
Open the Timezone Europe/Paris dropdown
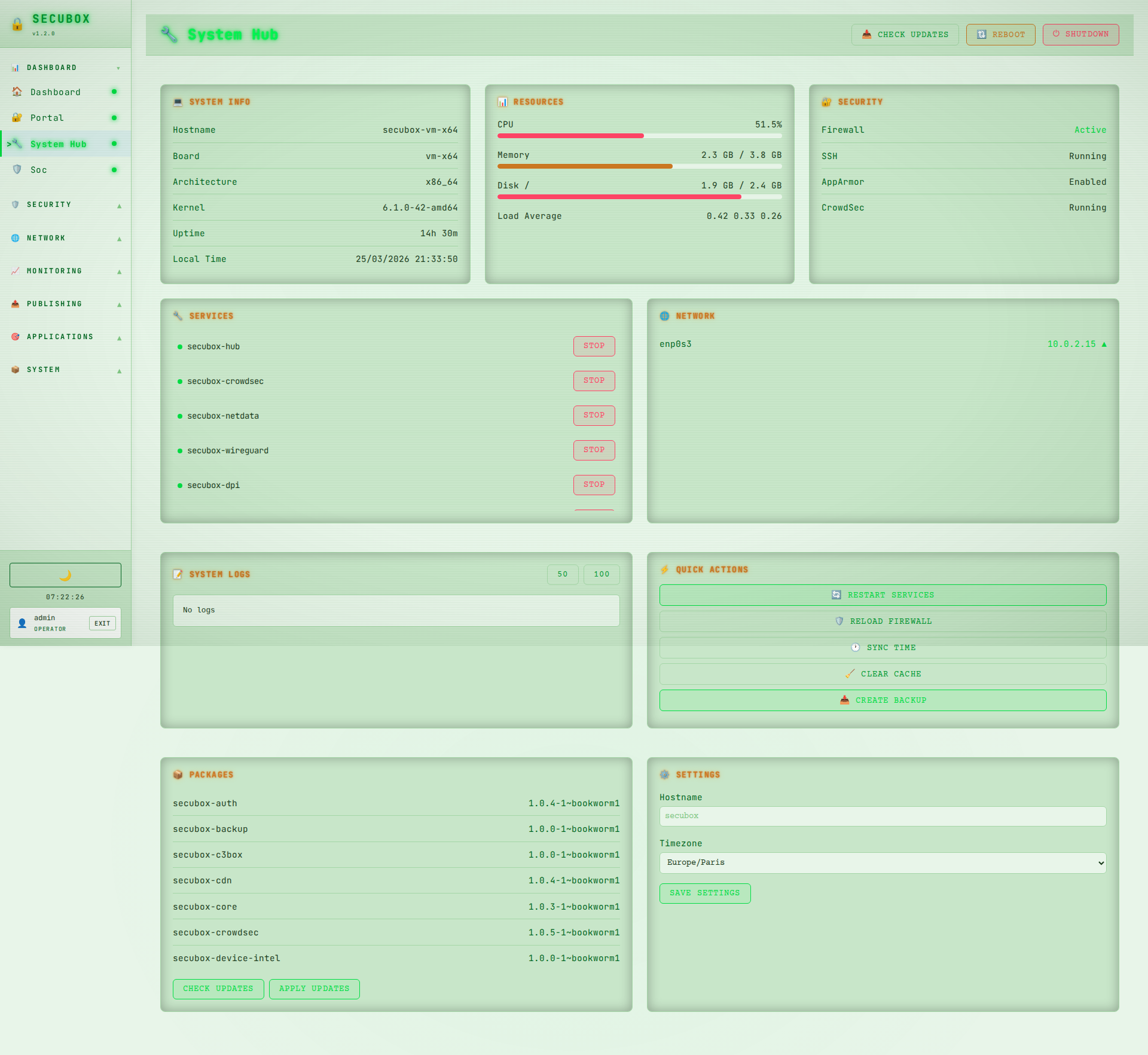883,862
